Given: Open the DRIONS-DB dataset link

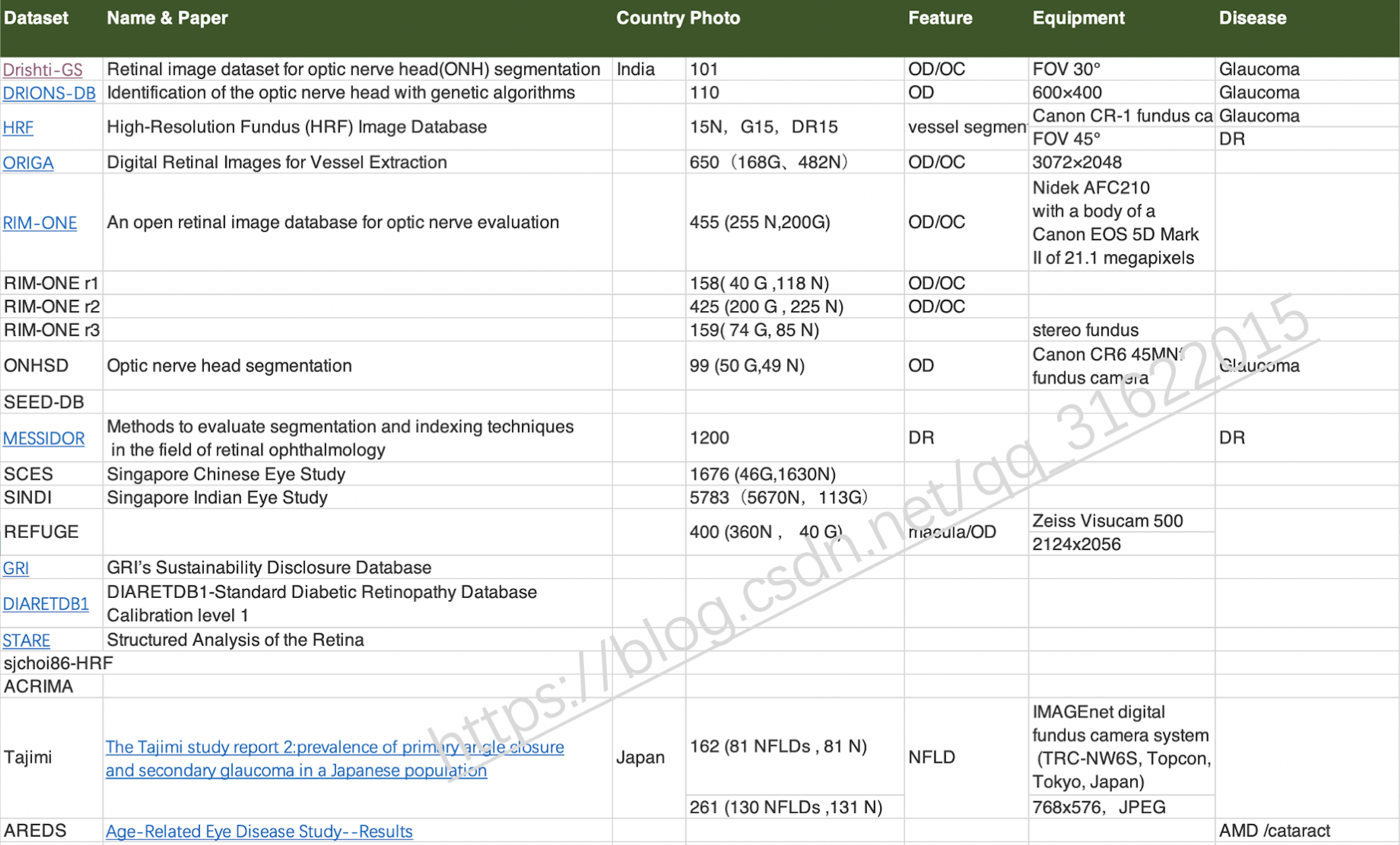Looking at the screenshot, I should (x=49, y=93).
